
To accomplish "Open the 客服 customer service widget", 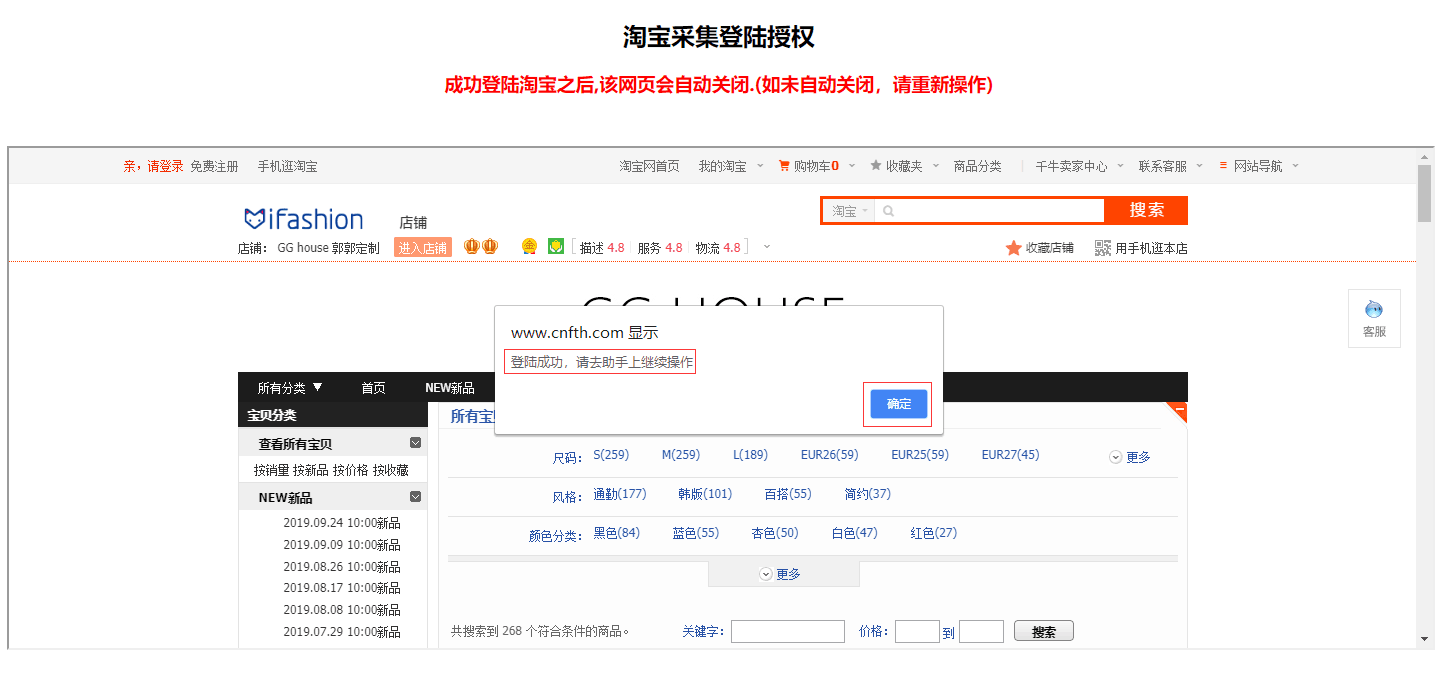I will click(x=1374, y=318).
